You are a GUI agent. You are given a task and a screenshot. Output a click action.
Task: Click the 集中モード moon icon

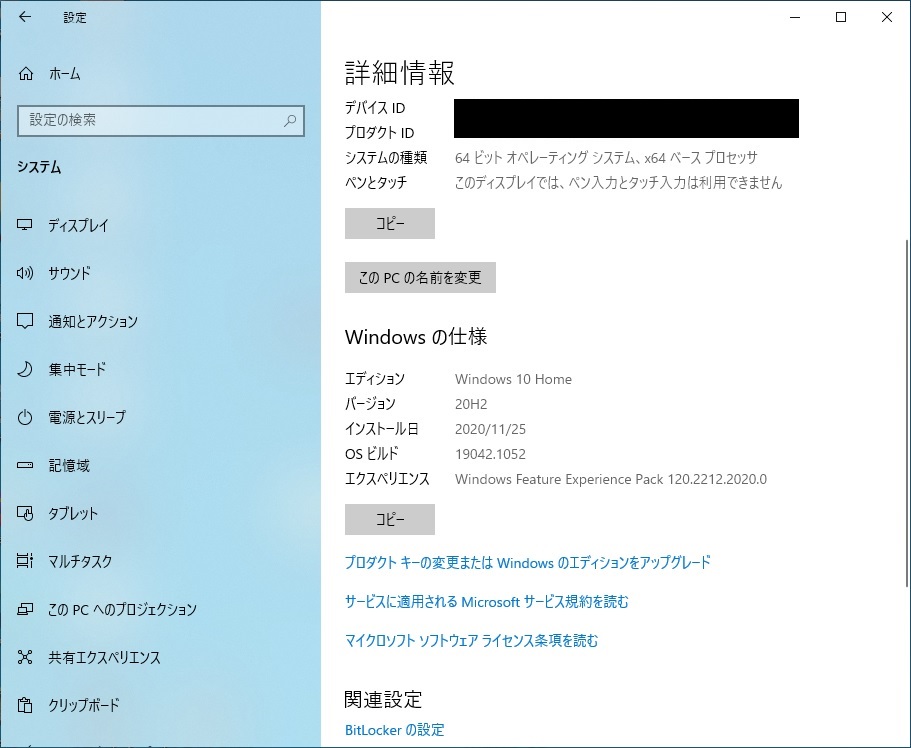coord(24,369)
